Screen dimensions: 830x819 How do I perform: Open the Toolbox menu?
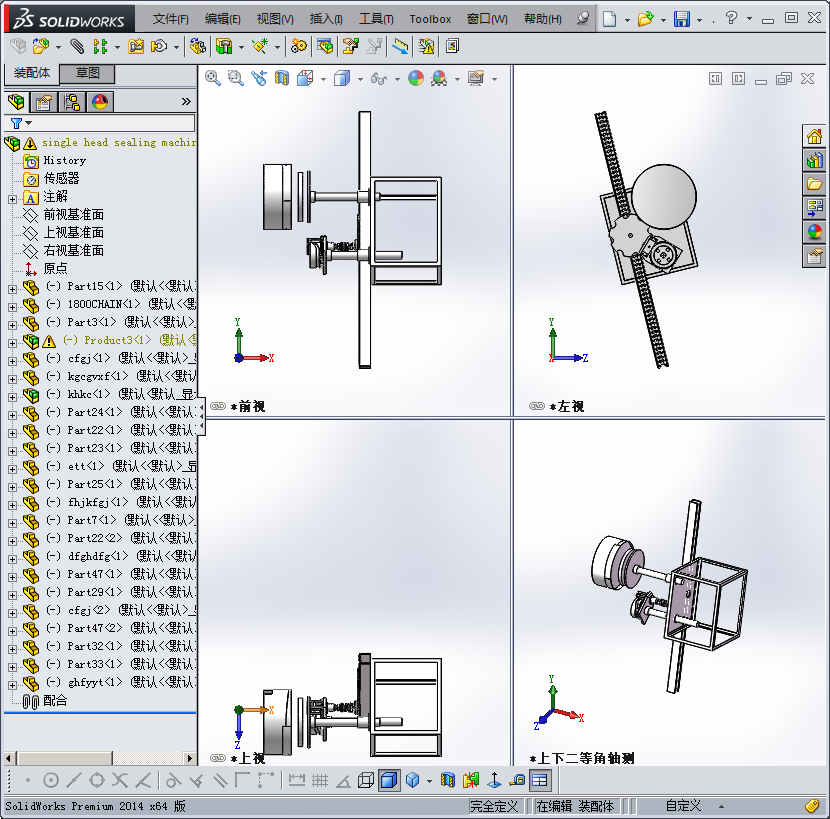click(x=430, y=19)
